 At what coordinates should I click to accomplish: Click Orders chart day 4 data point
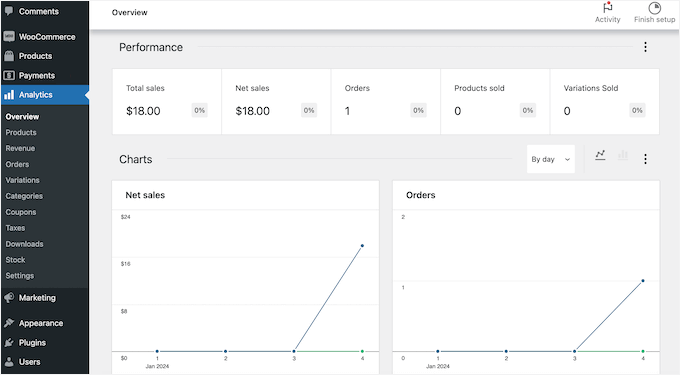pyautogui.click(x=643, y=281)
